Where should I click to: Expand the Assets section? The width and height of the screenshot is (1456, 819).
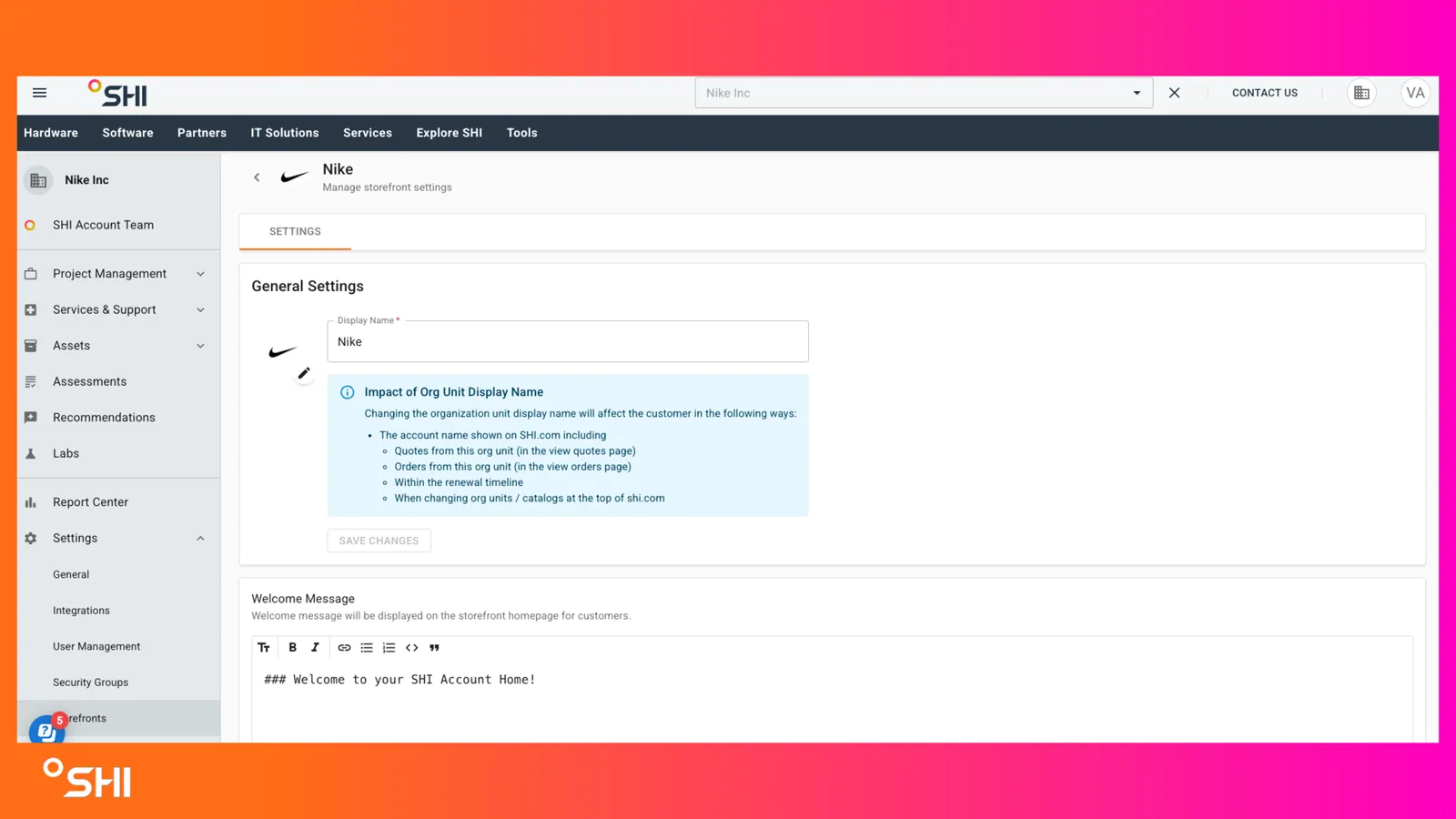tap(201, 346)
